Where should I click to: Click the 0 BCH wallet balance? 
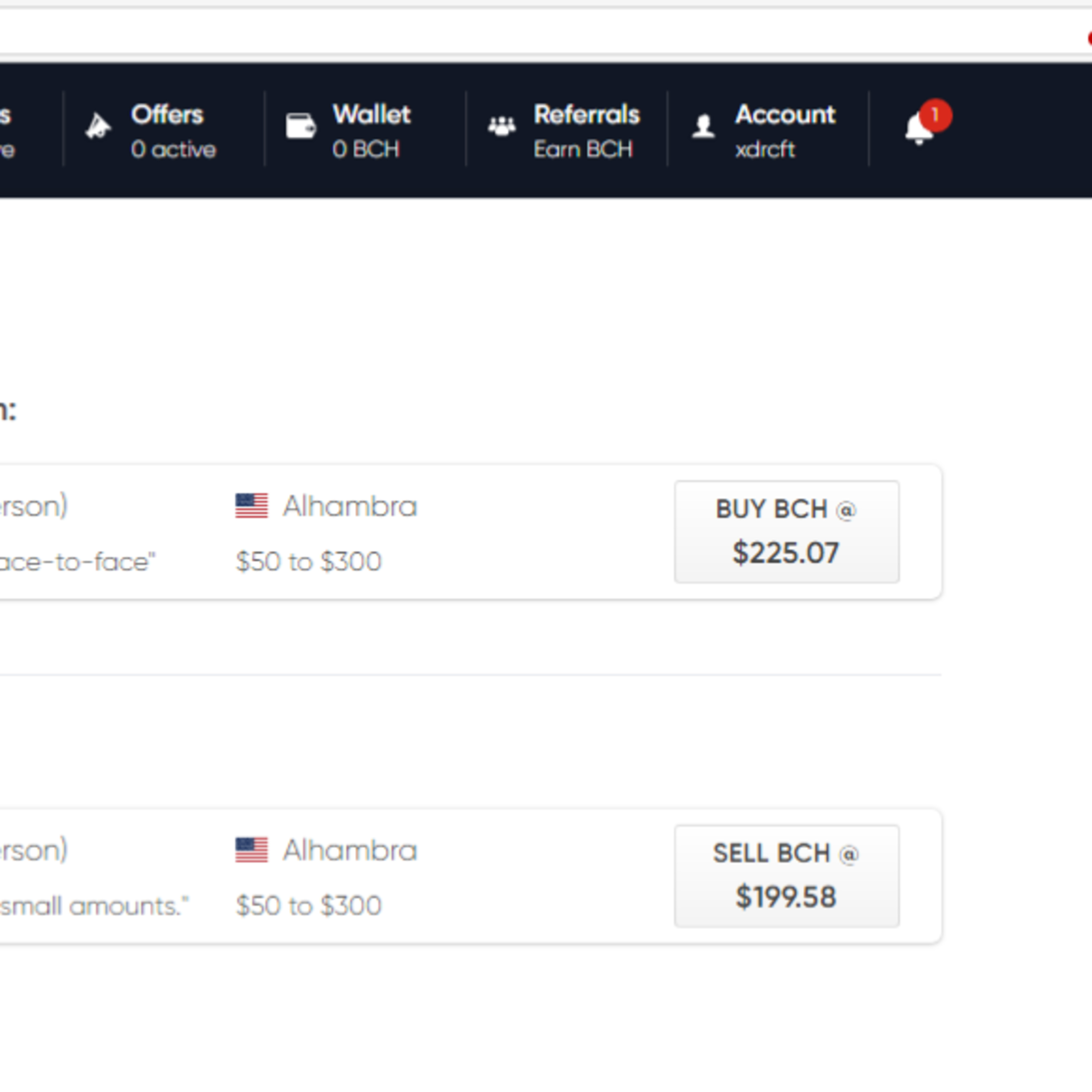pos(366,150)
